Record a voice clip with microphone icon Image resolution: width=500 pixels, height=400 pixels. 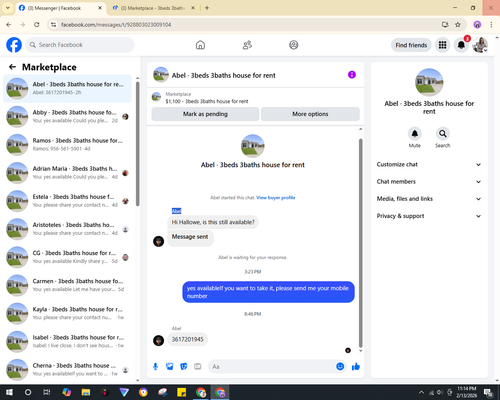coord(155,367)
